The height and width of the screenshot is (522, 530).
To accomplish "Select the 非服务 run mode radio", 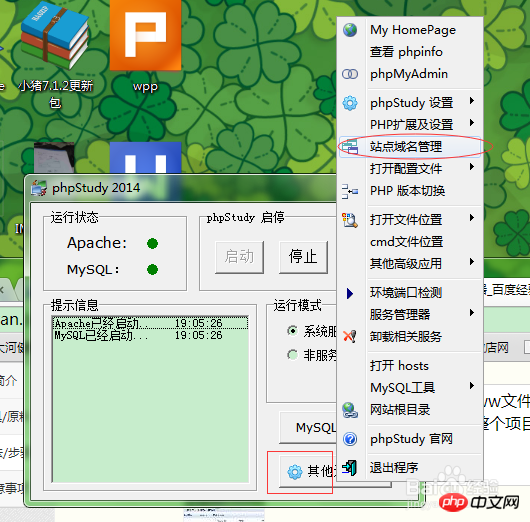I will 292,355.
